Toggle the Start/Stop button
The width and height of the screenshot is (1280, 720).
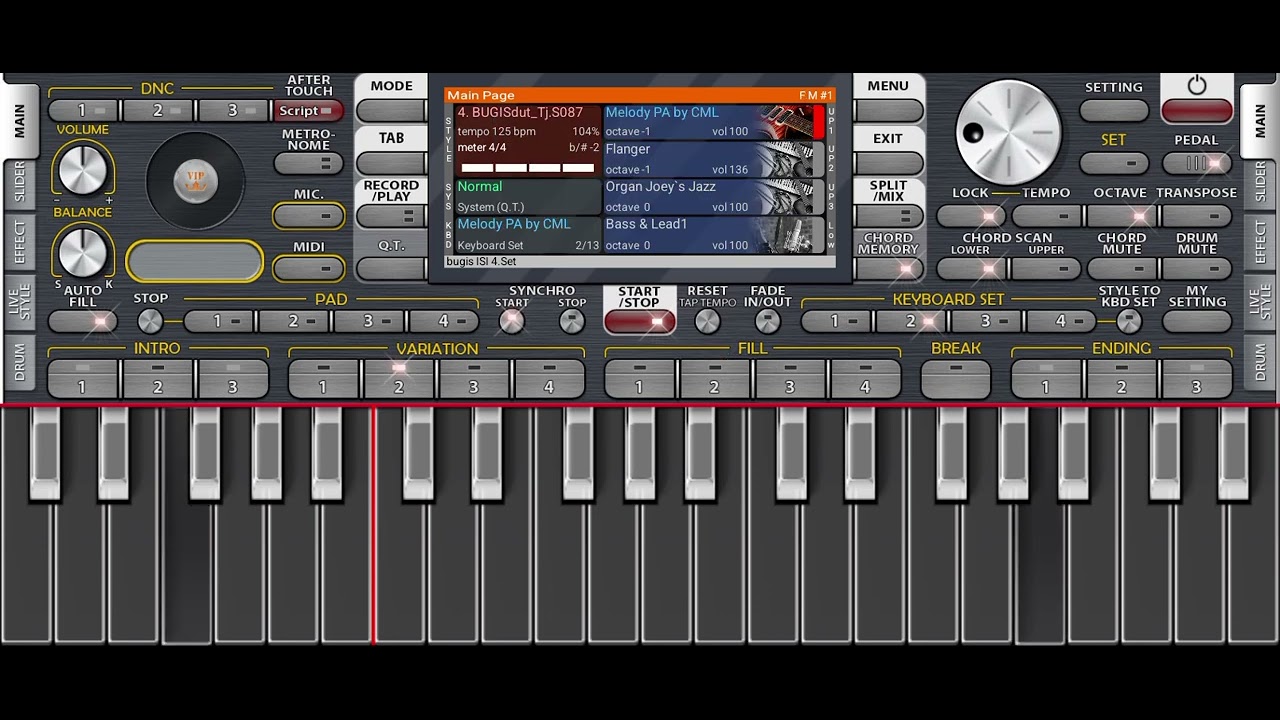[x=640, y=321]
